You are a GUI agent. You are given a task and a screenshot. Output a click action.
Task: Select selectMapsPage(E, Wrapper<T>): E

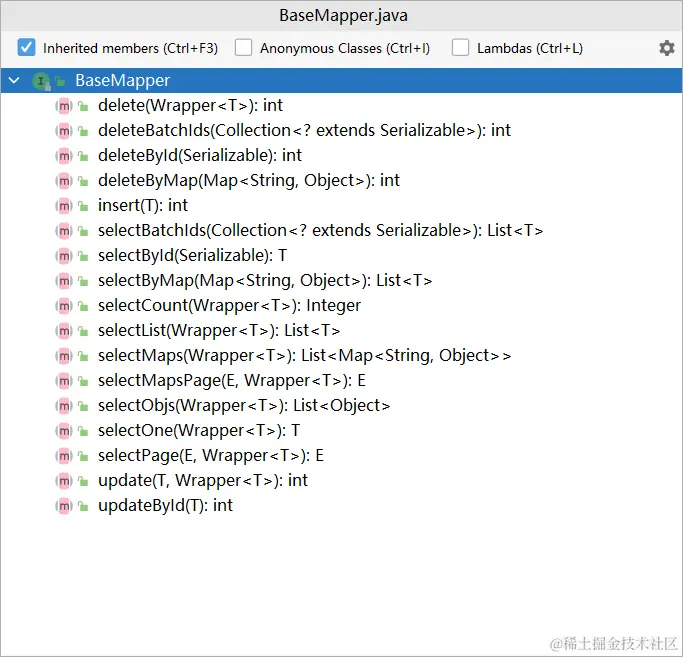pos(232,381)
